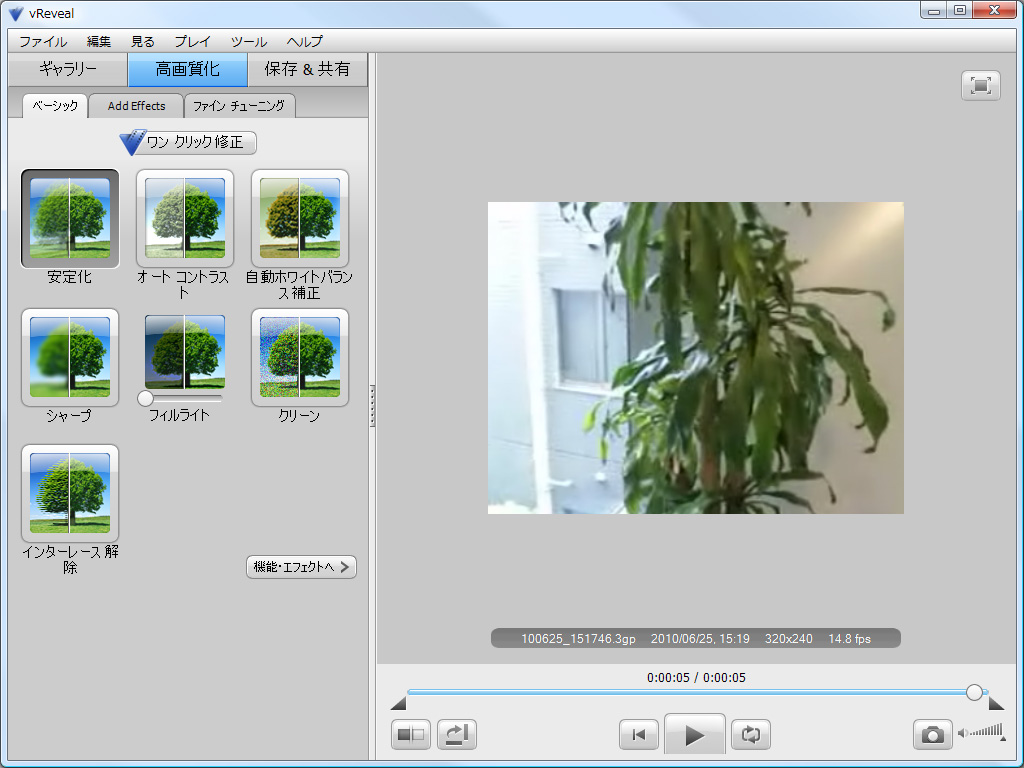Enter fullscreen preview mode
The width and height of the screenshot is (1024, 768).
(x=980, y=86)
